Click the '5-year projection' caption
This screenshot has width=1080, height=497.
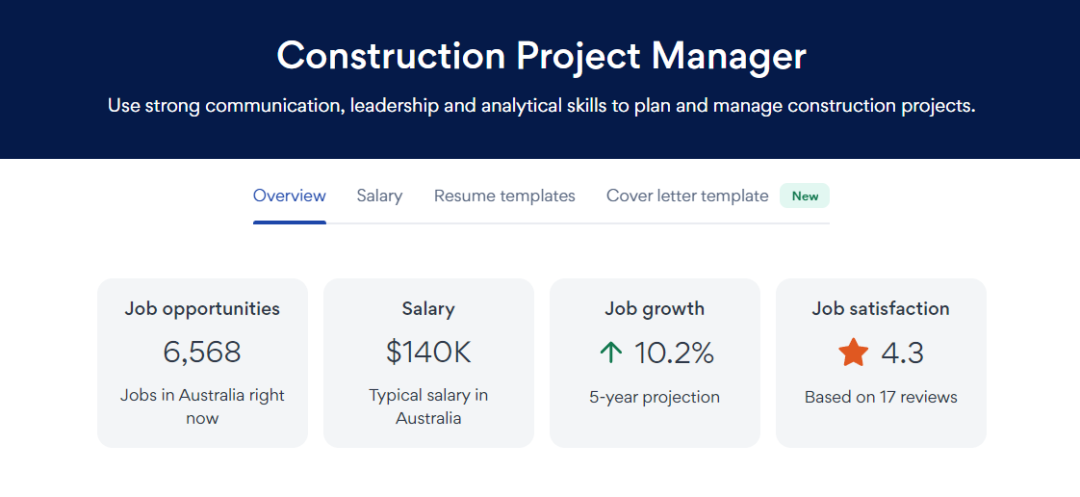[655, 397]
